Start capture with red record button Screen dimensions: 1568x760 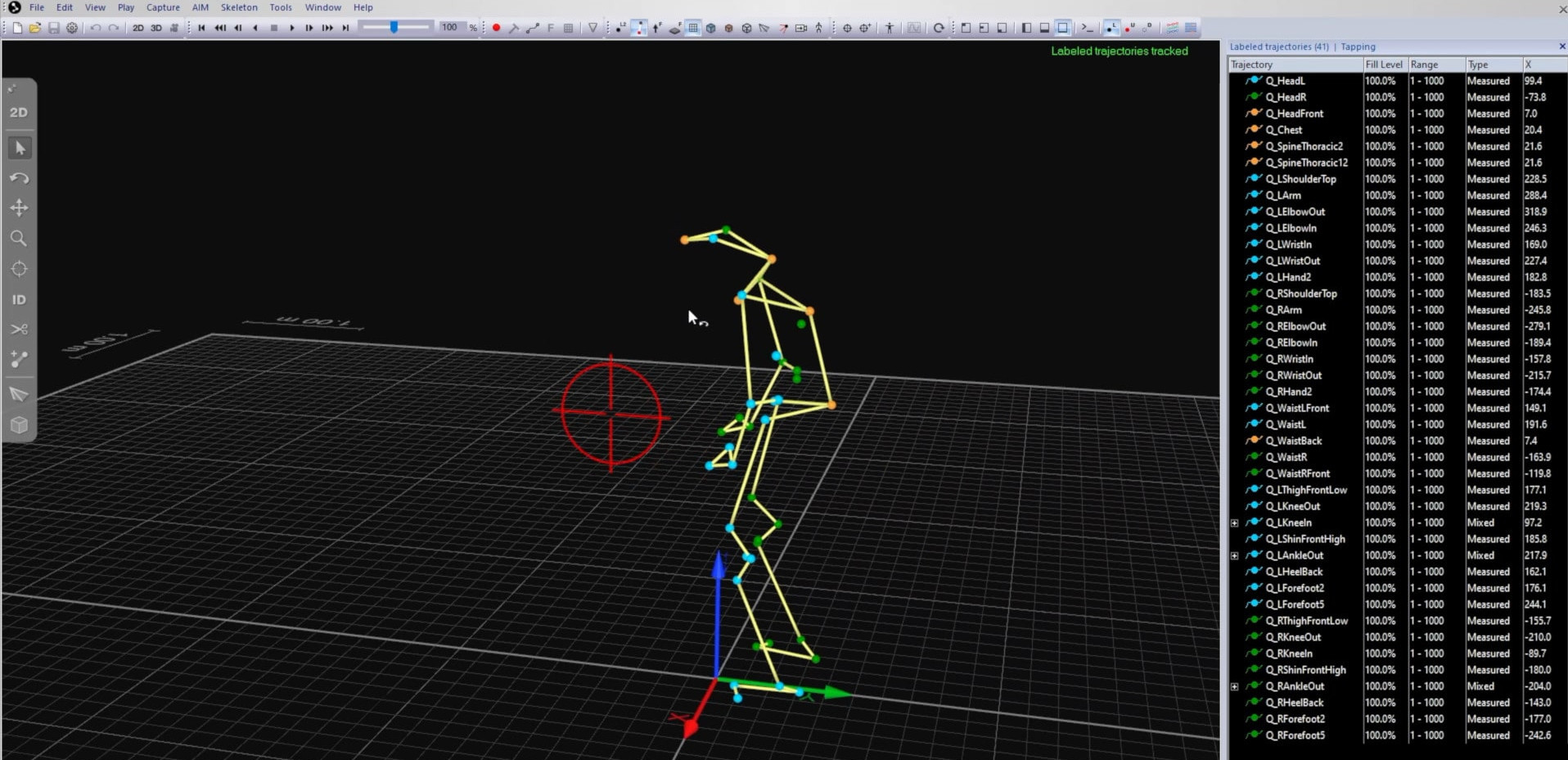pyautogui.click(x=496, y=28)
